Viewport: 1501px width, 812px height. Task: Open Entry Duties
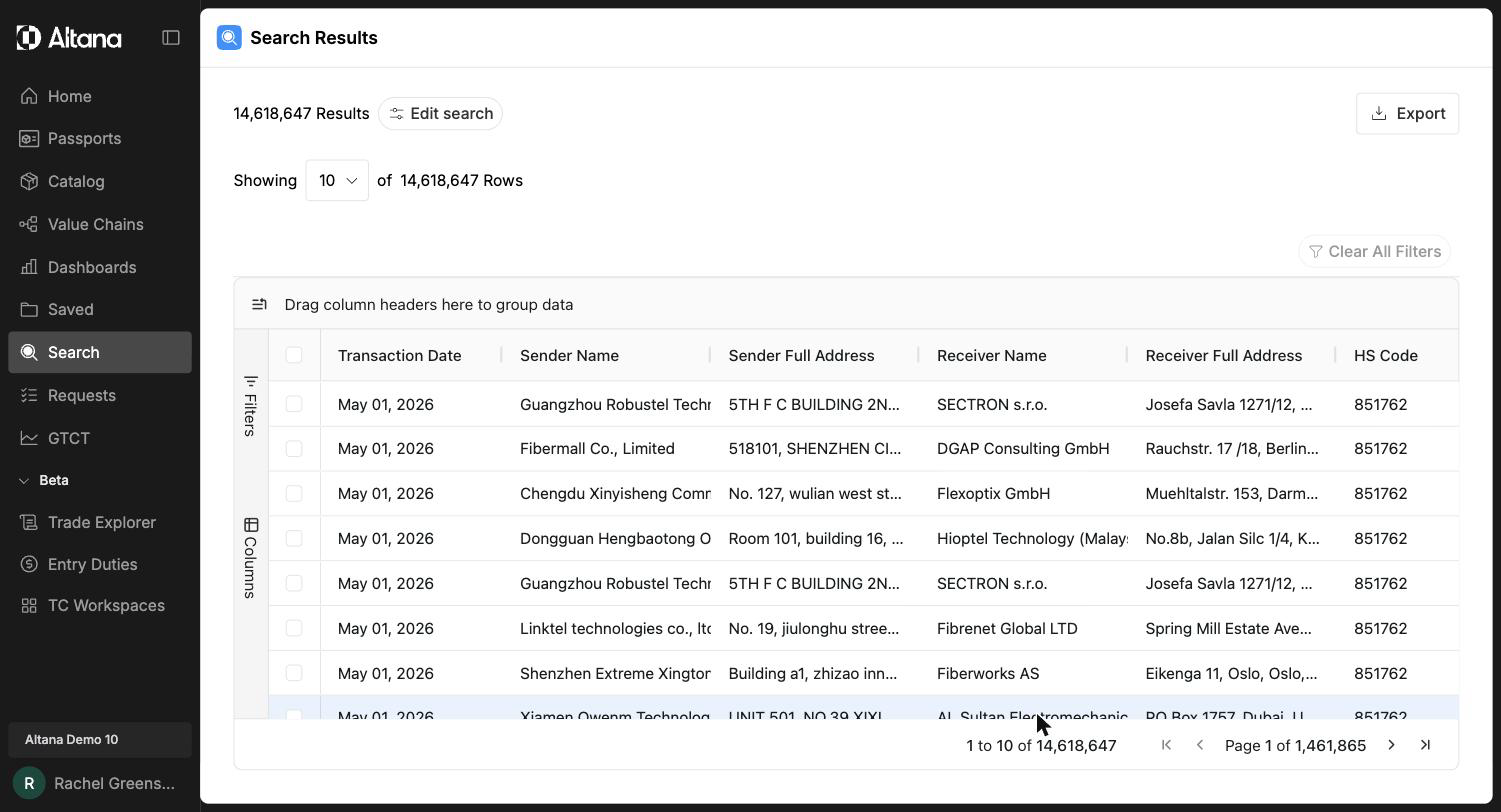click(100, 564)
